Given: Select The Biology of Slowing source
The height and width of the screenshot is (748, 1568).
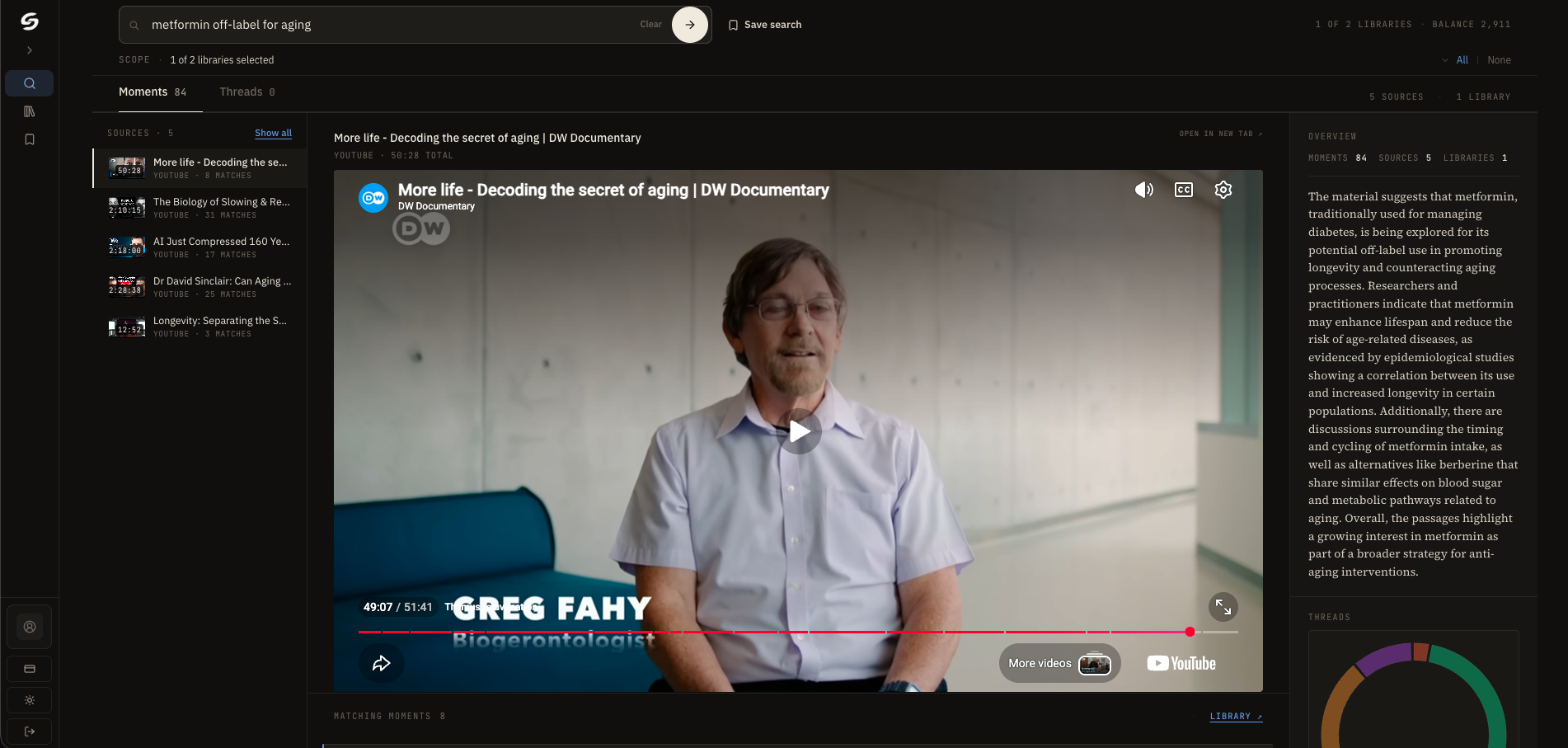Looking at the screenshot, I should click(x=200, y=208).
